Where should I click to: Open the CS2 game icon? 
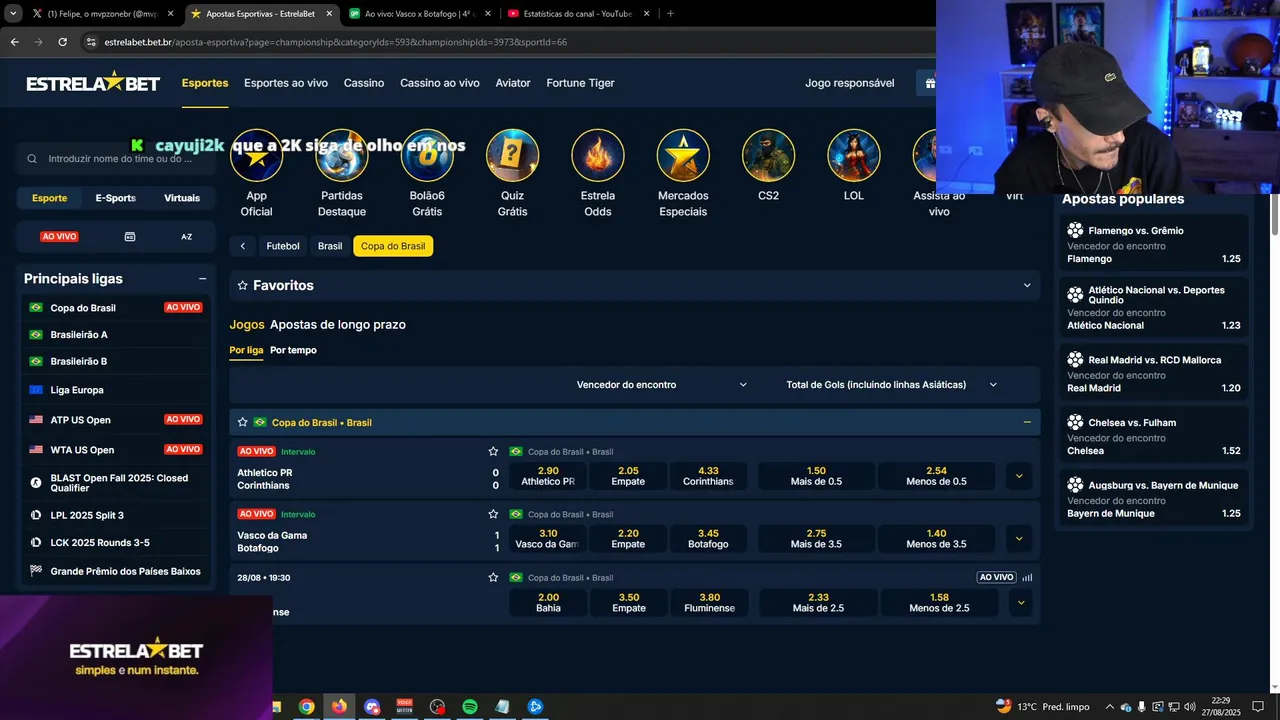[x=768, y=156]
